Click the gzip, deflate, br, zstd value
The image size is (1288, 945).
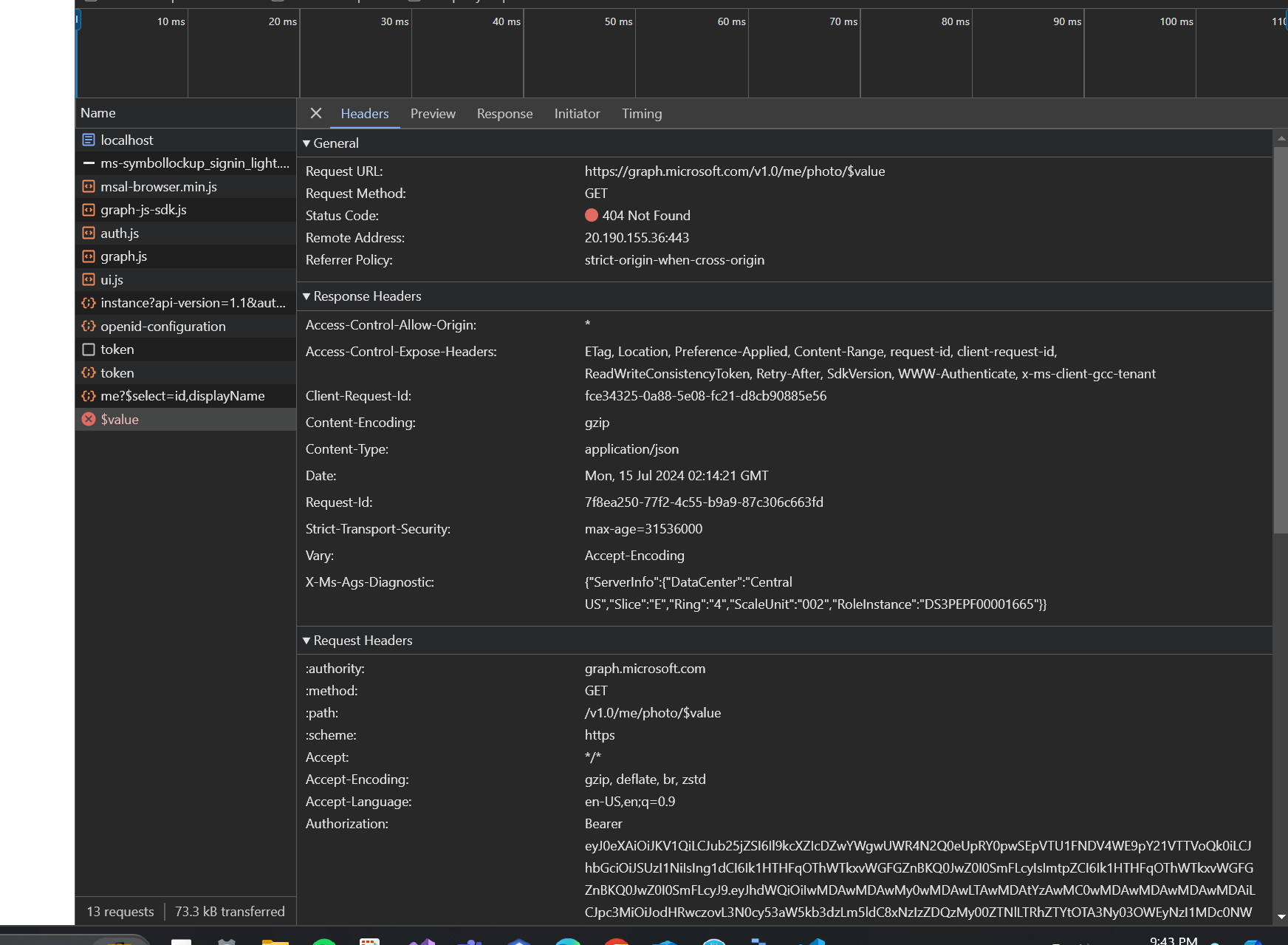tap(645, 779)
